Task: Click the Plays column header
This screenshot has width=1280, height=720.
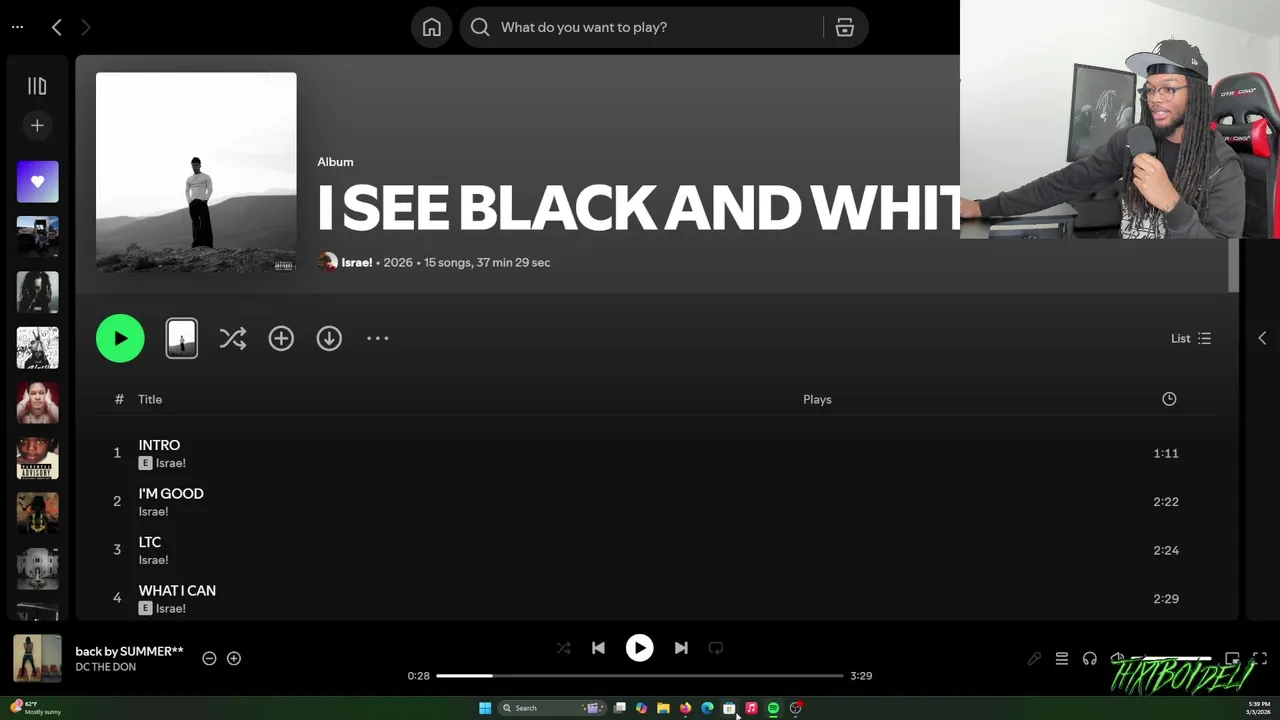Action: pos(817,399)
